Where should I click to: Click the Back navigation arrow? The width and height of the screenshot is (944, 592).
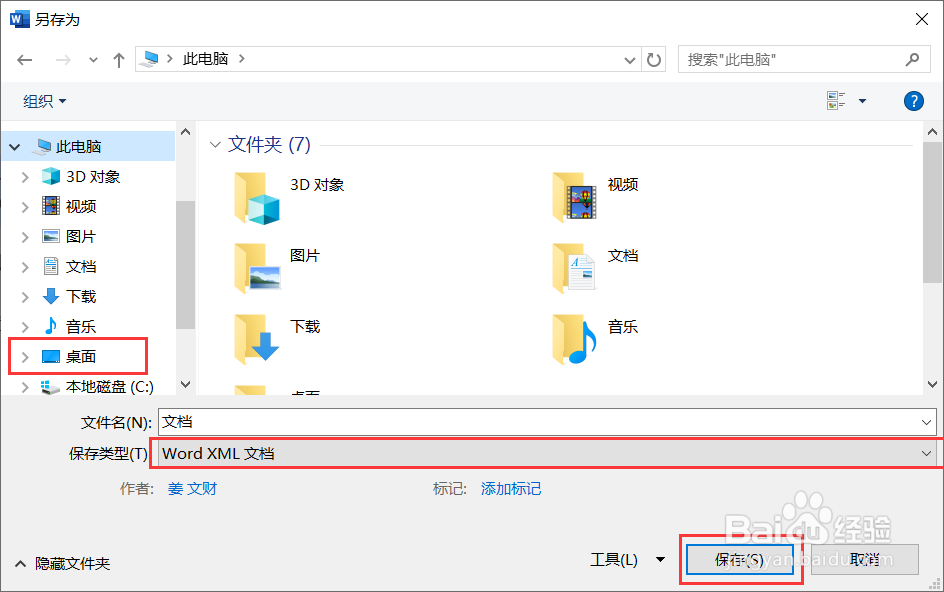[x=24, y=59]
